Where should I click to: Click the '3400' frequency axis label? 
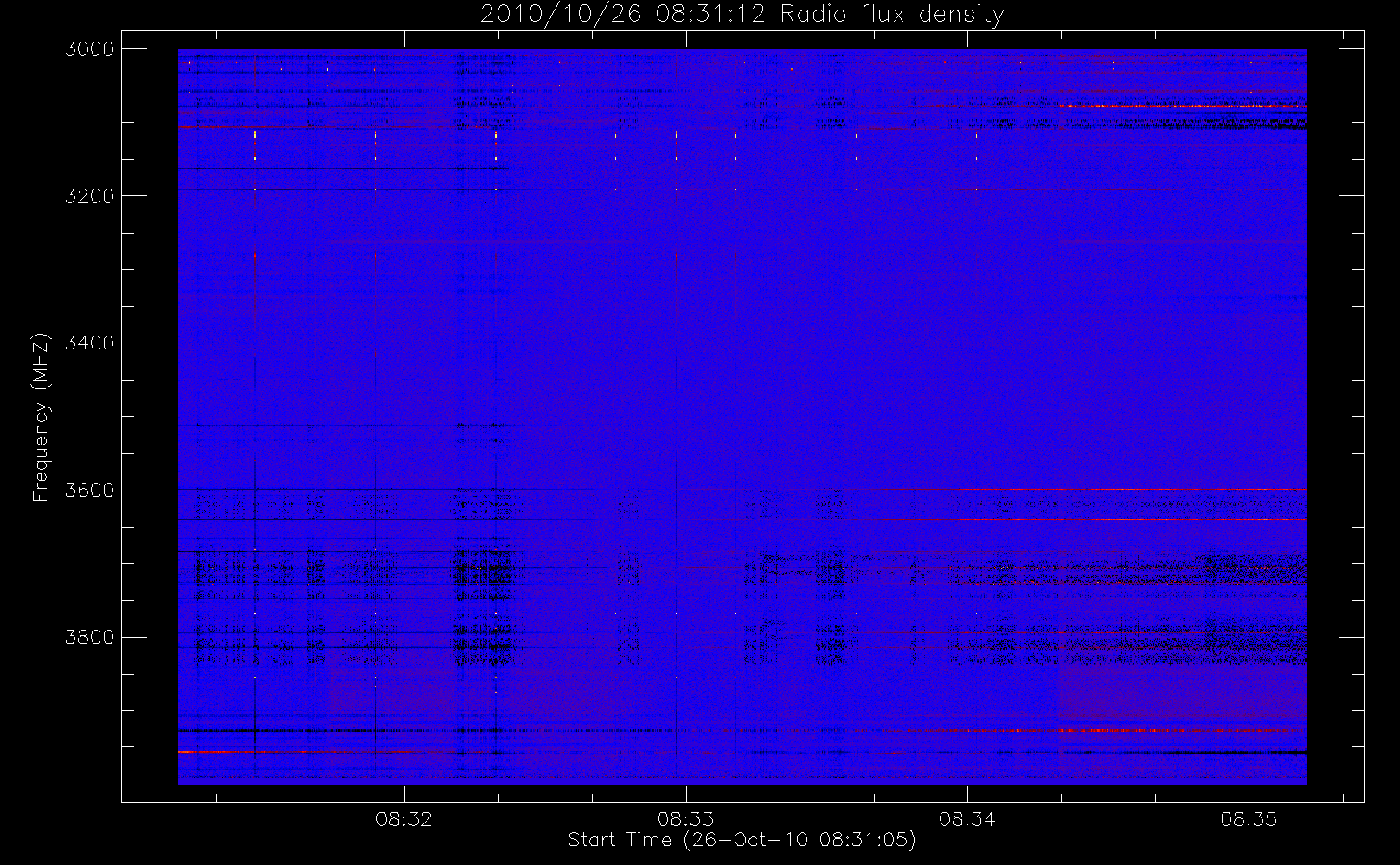90,343
